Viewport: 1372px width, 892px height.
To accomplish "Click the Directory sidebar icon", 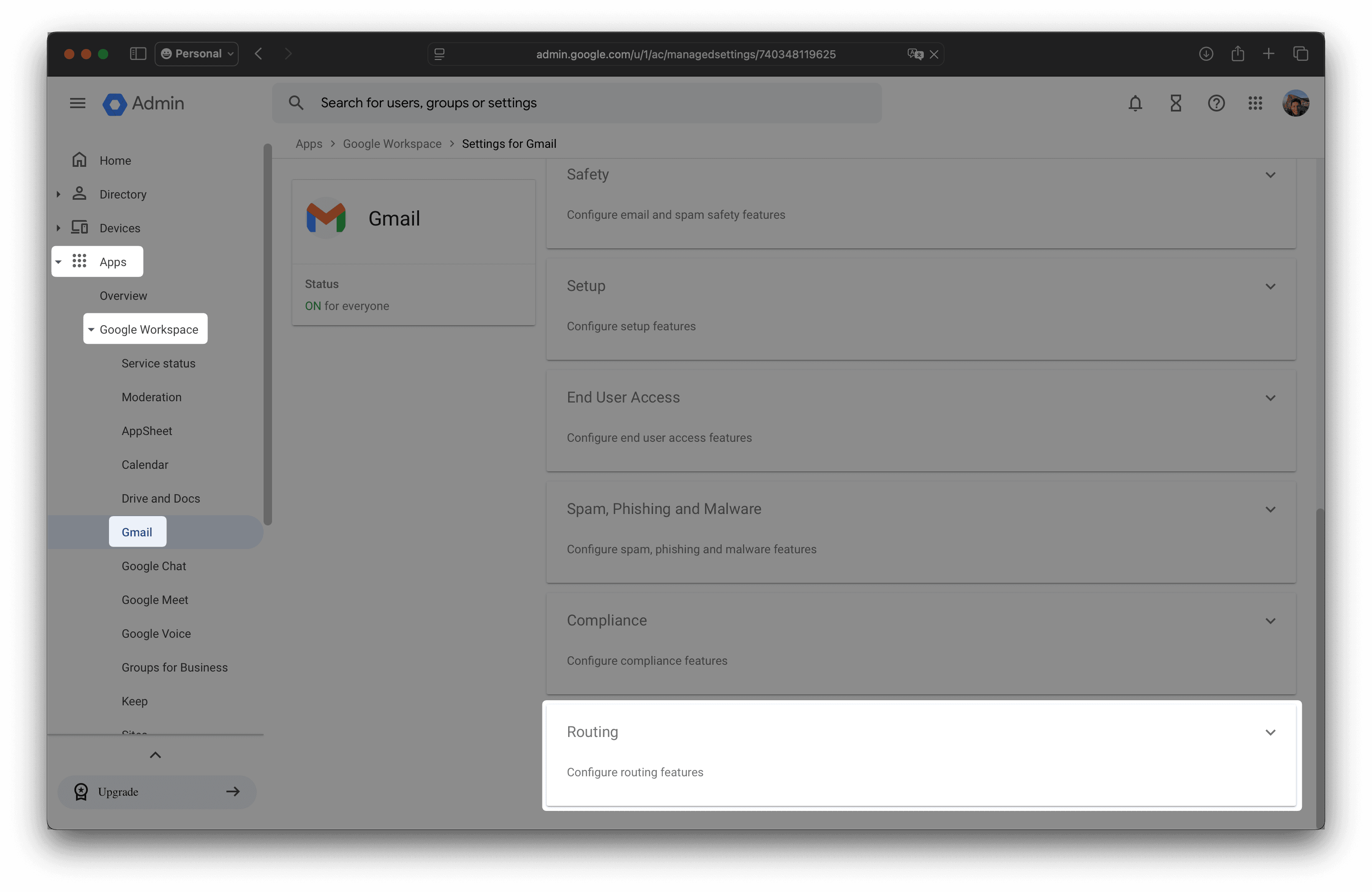I will point(79,194).
